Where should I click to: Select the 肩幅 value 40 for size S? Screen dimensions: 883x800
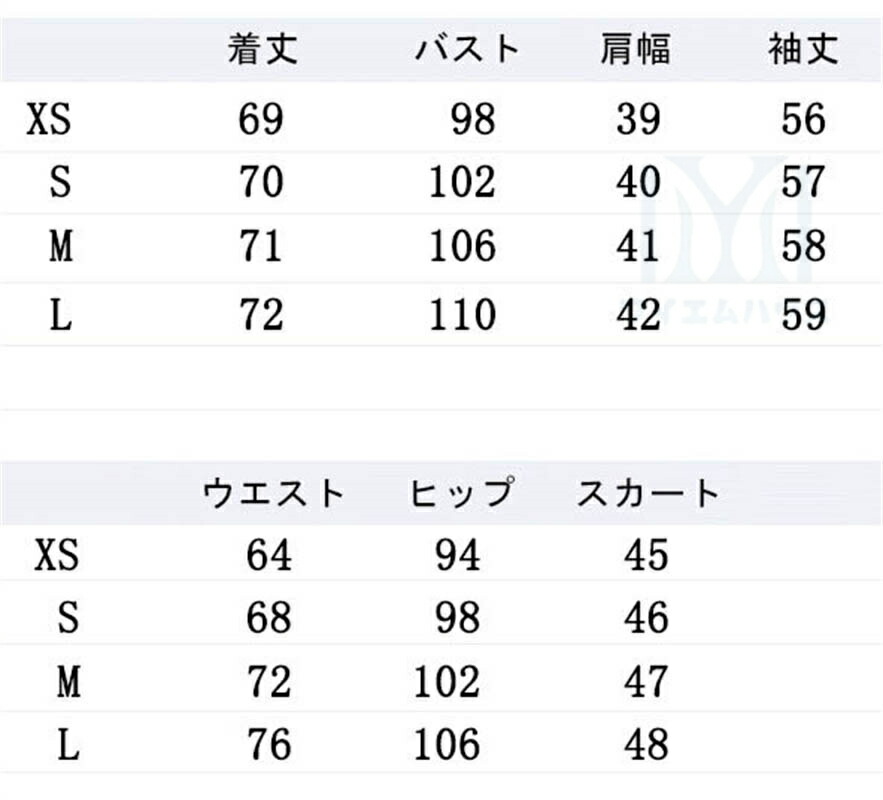638,183
